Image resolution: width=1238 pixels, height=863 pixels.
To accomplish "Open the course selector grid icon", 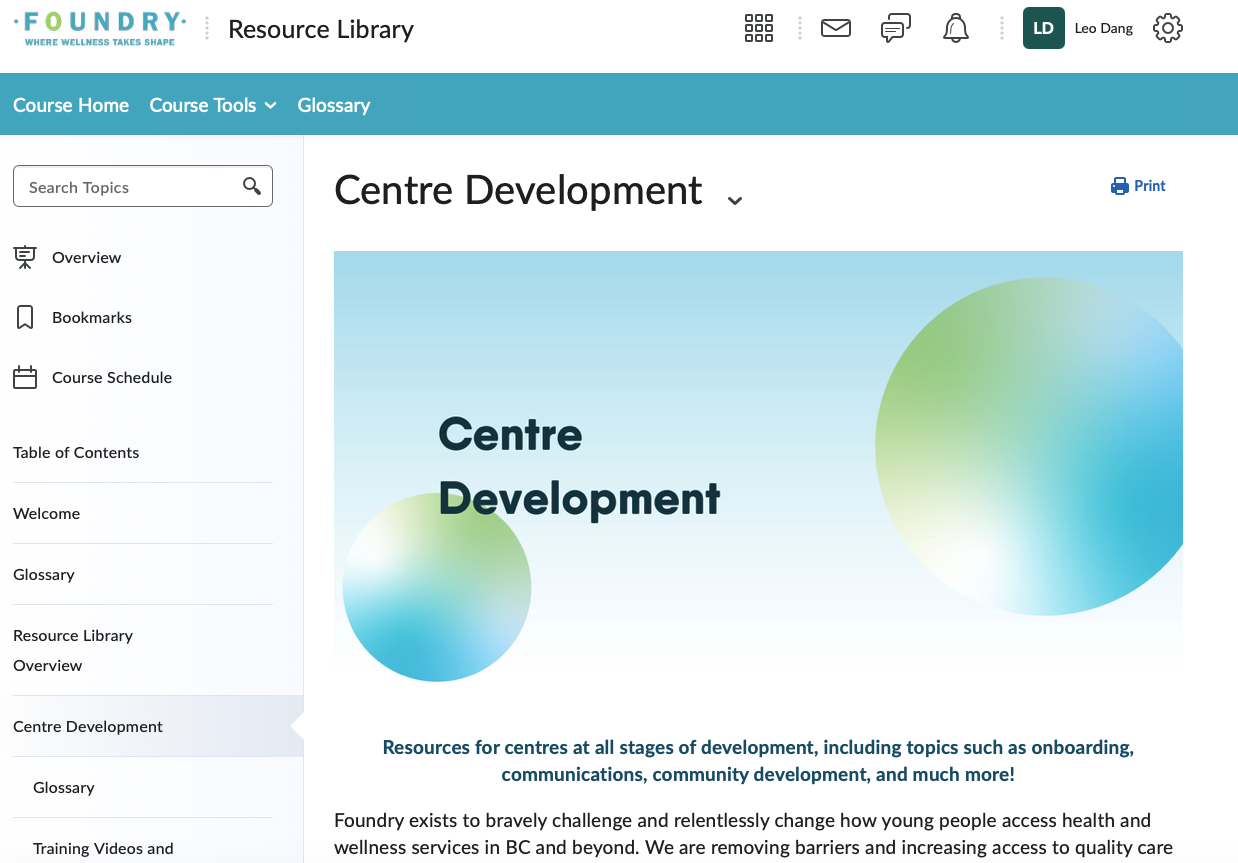I will point(759,28).
